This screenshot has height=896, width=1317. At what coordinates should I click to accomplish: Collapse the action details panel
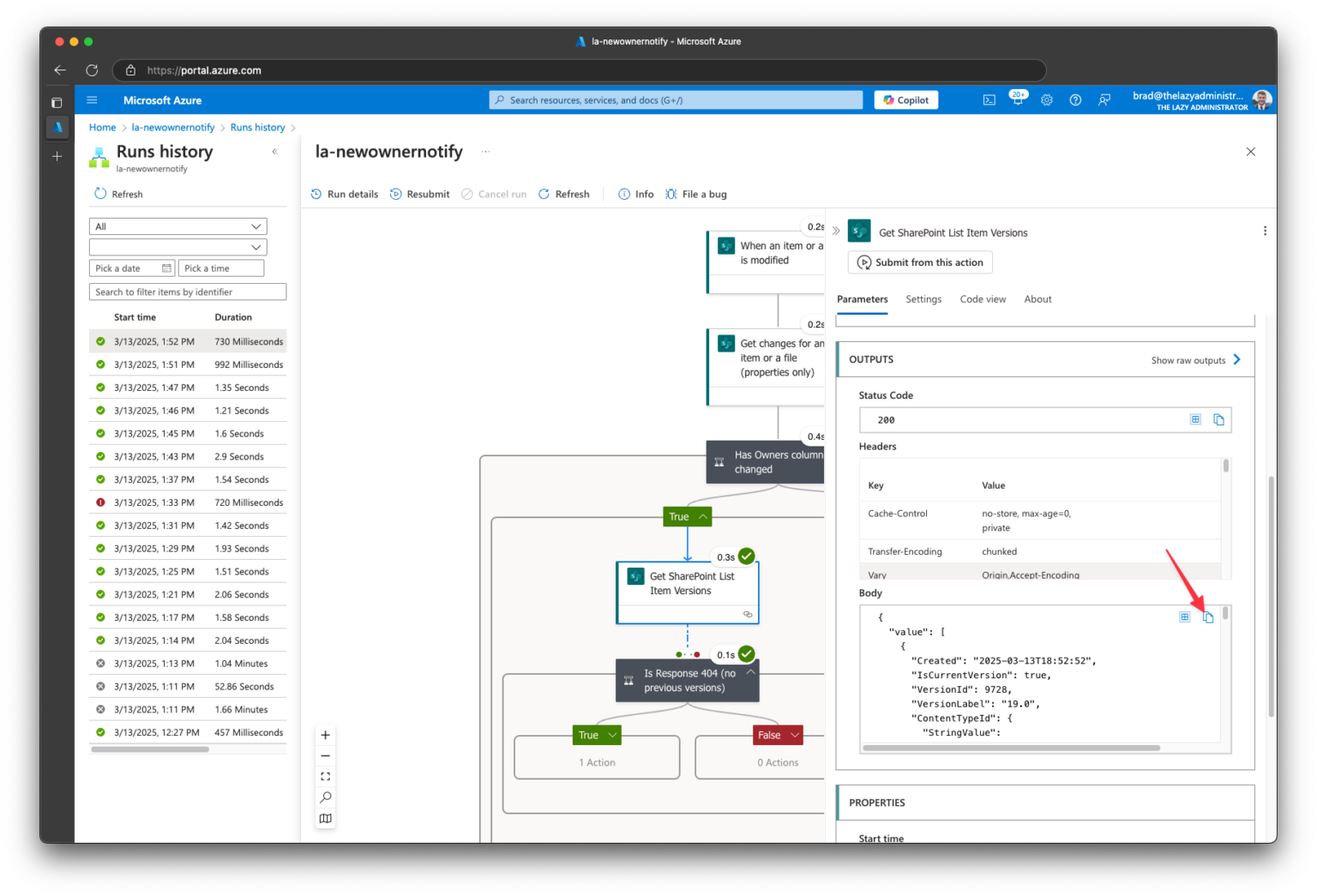[x=836, y=231]
